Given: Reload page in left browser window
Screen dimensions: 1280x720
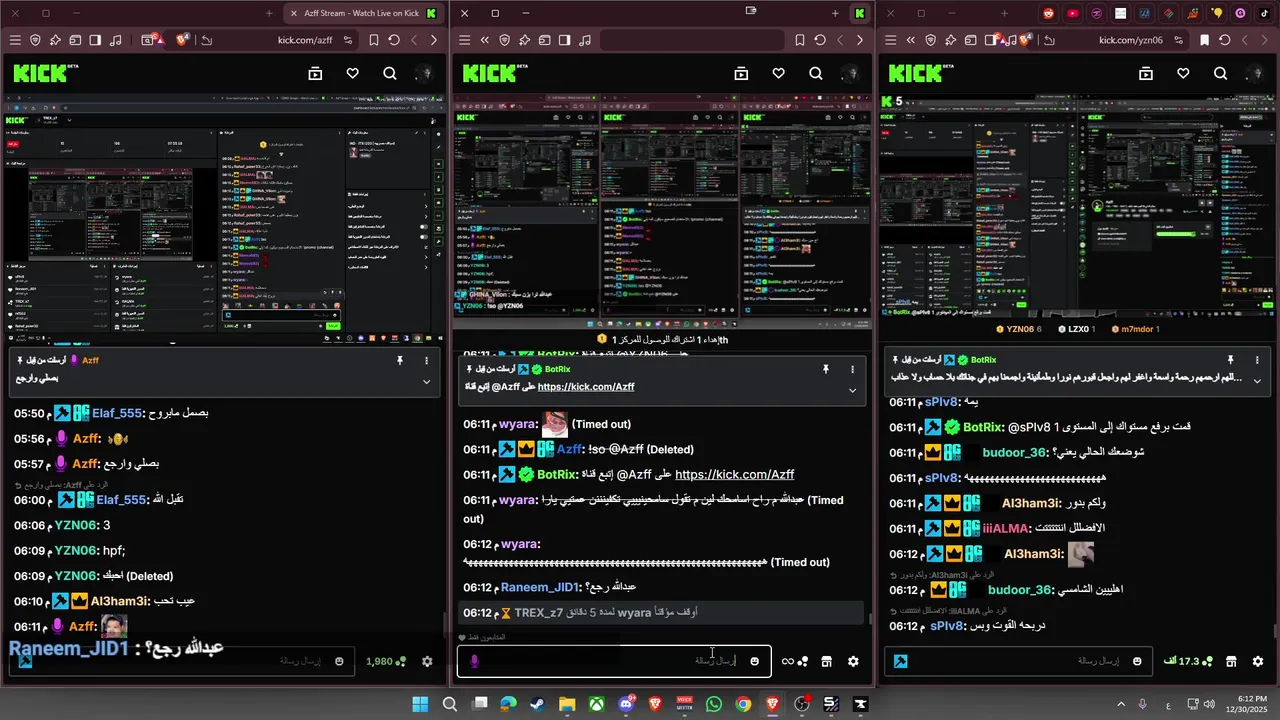Looking at the screenshot, I should [x=394, y=40].
